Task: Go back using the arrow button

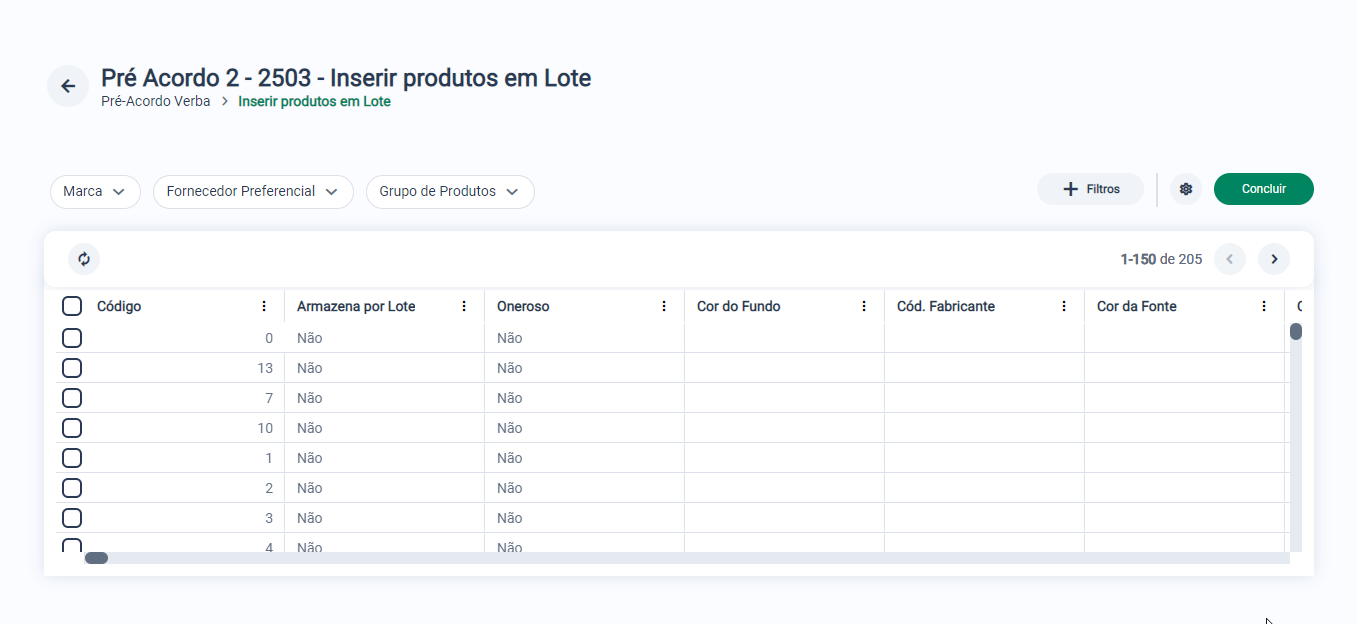Action: [x=68, y=86]
